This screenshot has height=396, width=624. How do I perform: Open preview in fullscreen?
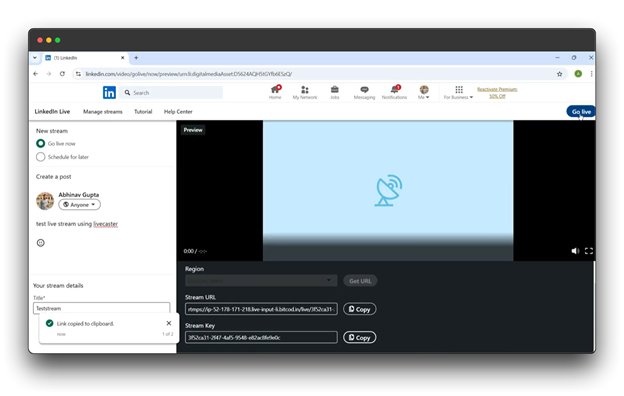589,251
